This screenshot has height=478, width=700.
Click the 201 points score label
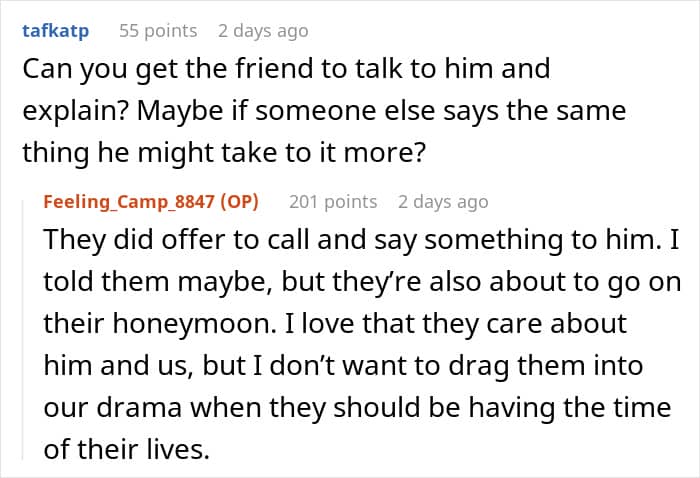(x=333, y=202)
